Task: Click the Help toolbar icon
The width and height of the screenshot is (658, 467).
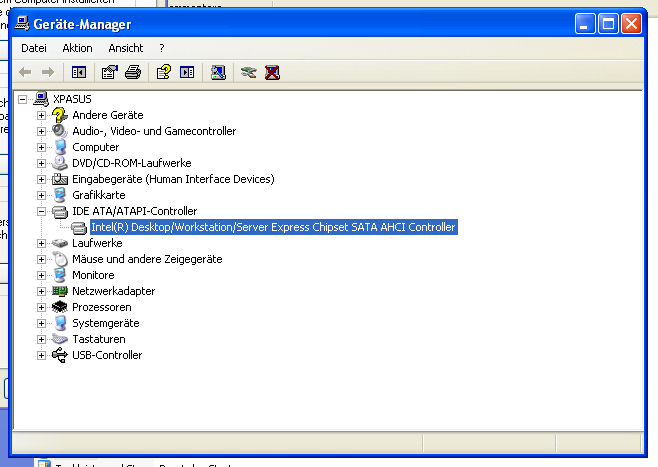Action: (x=162, y=72)
